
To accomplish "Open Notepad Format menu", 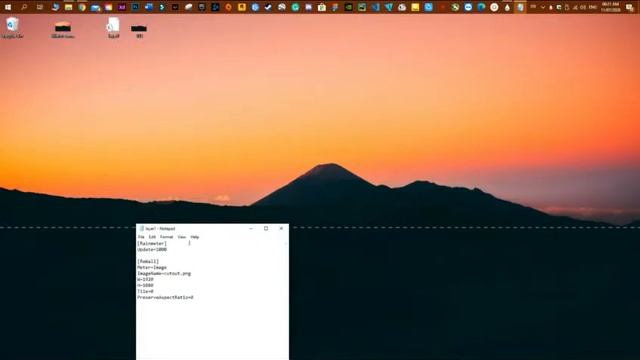I will tap(167, 237).
